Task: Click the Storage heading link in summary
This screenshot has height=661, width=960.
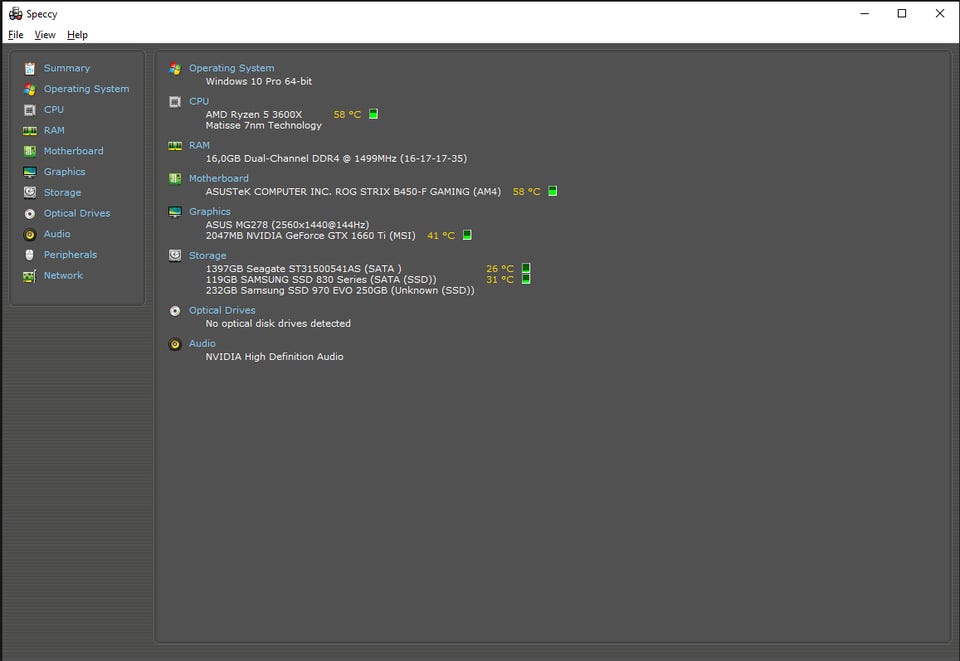Action: click(208, 255)
